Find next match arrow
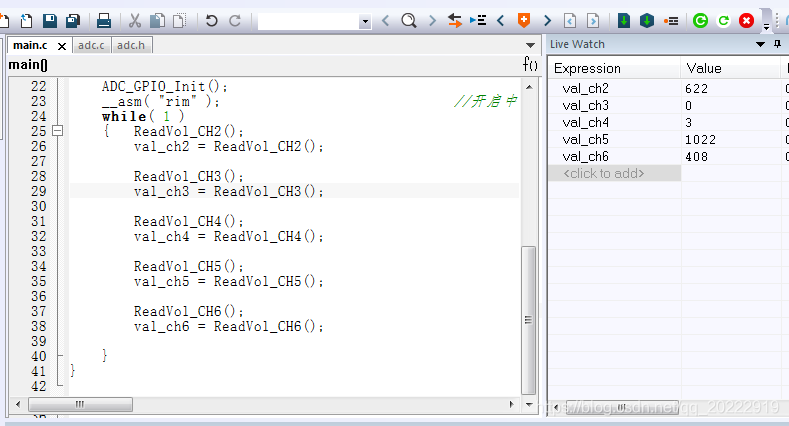Viewport: 789px width, 426px height. 432,21
